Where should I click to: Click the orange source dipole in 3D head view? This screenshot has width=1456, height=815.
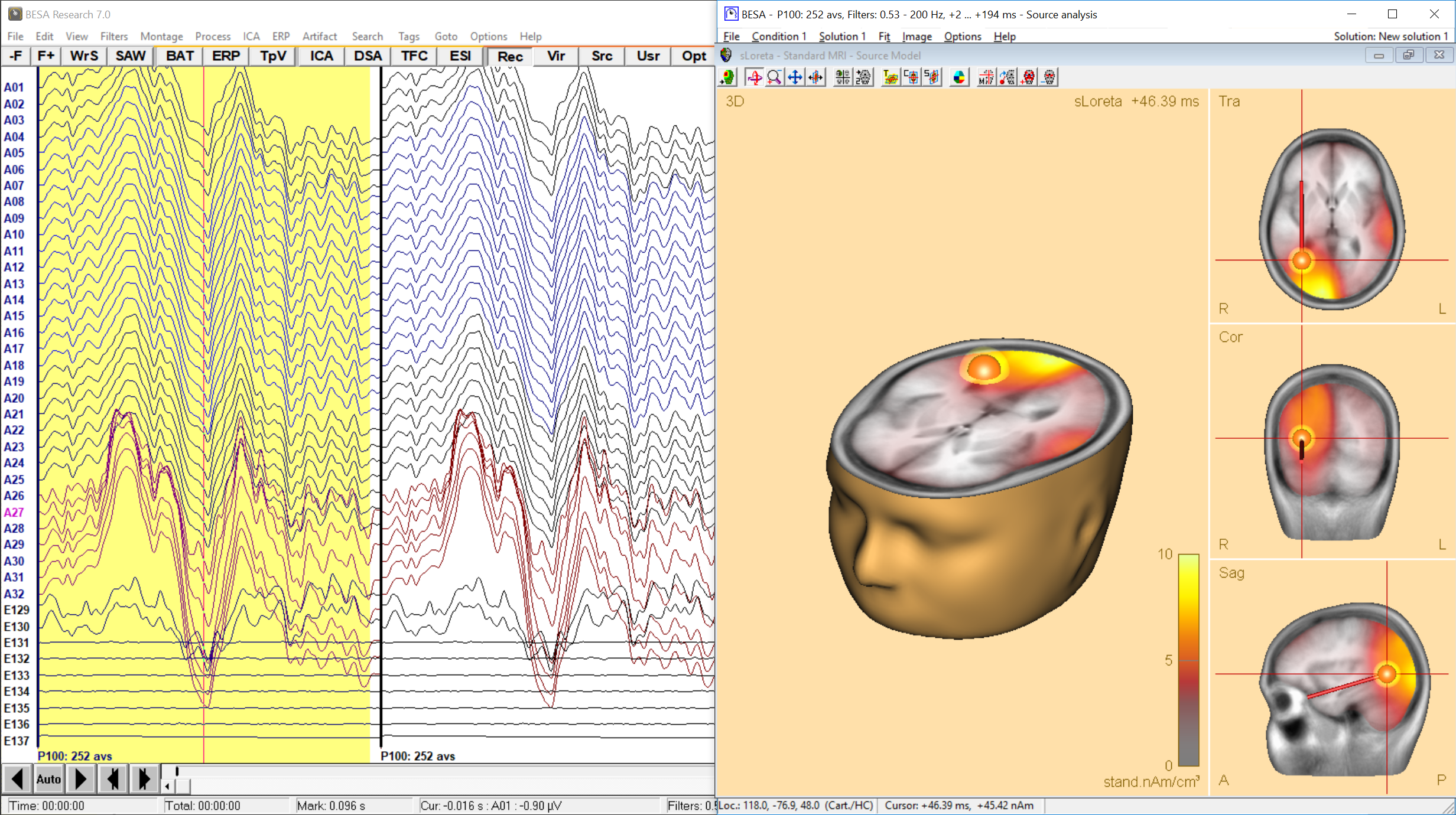pos(984,368)
